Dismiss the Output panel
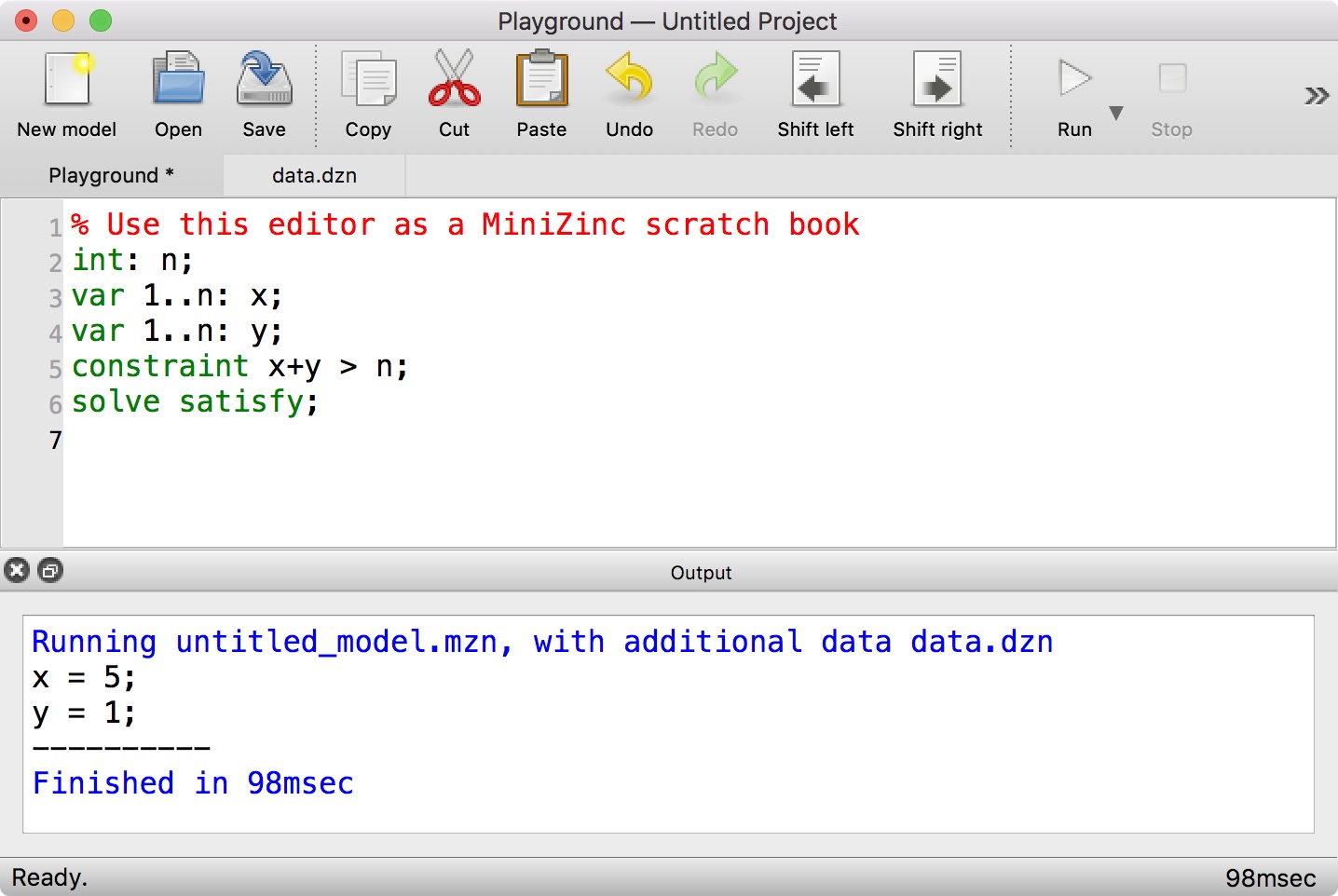Viewport: 1338px width, 896px height. [x=17, y=570]
